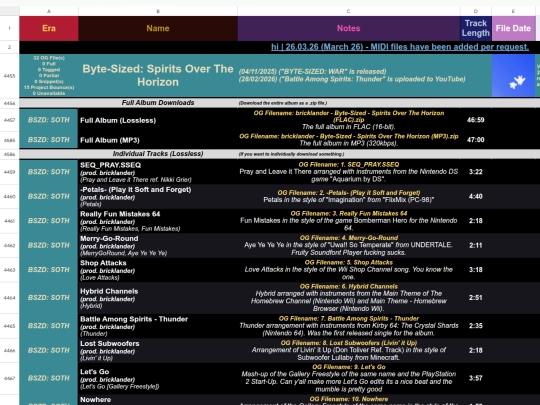Select row number 4455 header

coord(10,75)
